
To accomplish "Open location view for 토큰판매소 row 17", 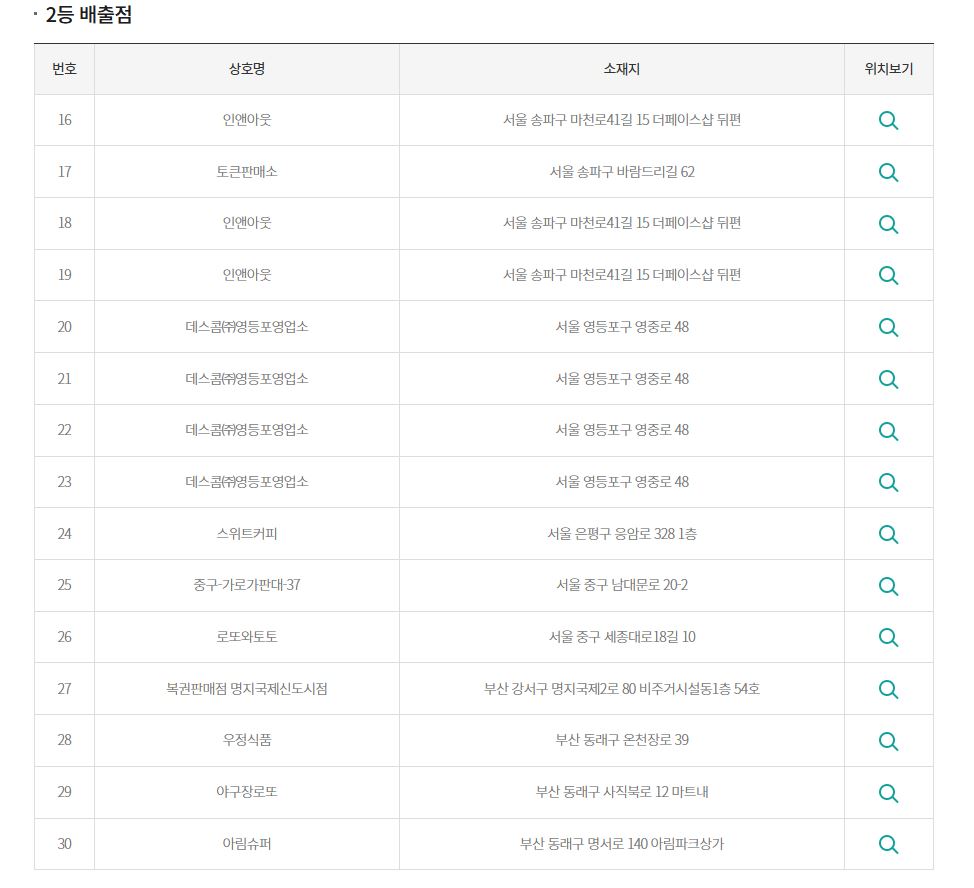I will tap(888, 172).
